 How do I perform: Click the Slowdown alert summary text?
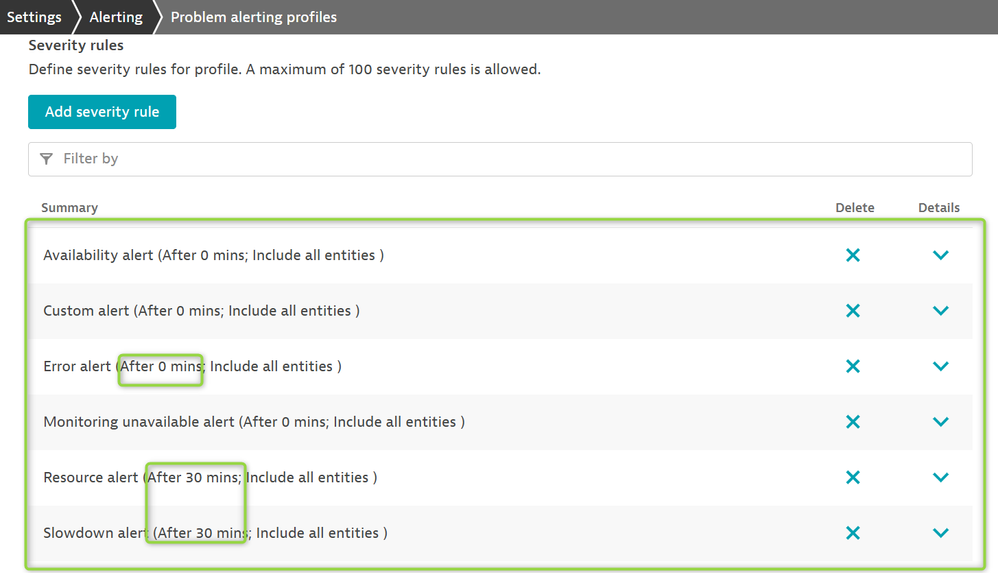coord(215,533)
